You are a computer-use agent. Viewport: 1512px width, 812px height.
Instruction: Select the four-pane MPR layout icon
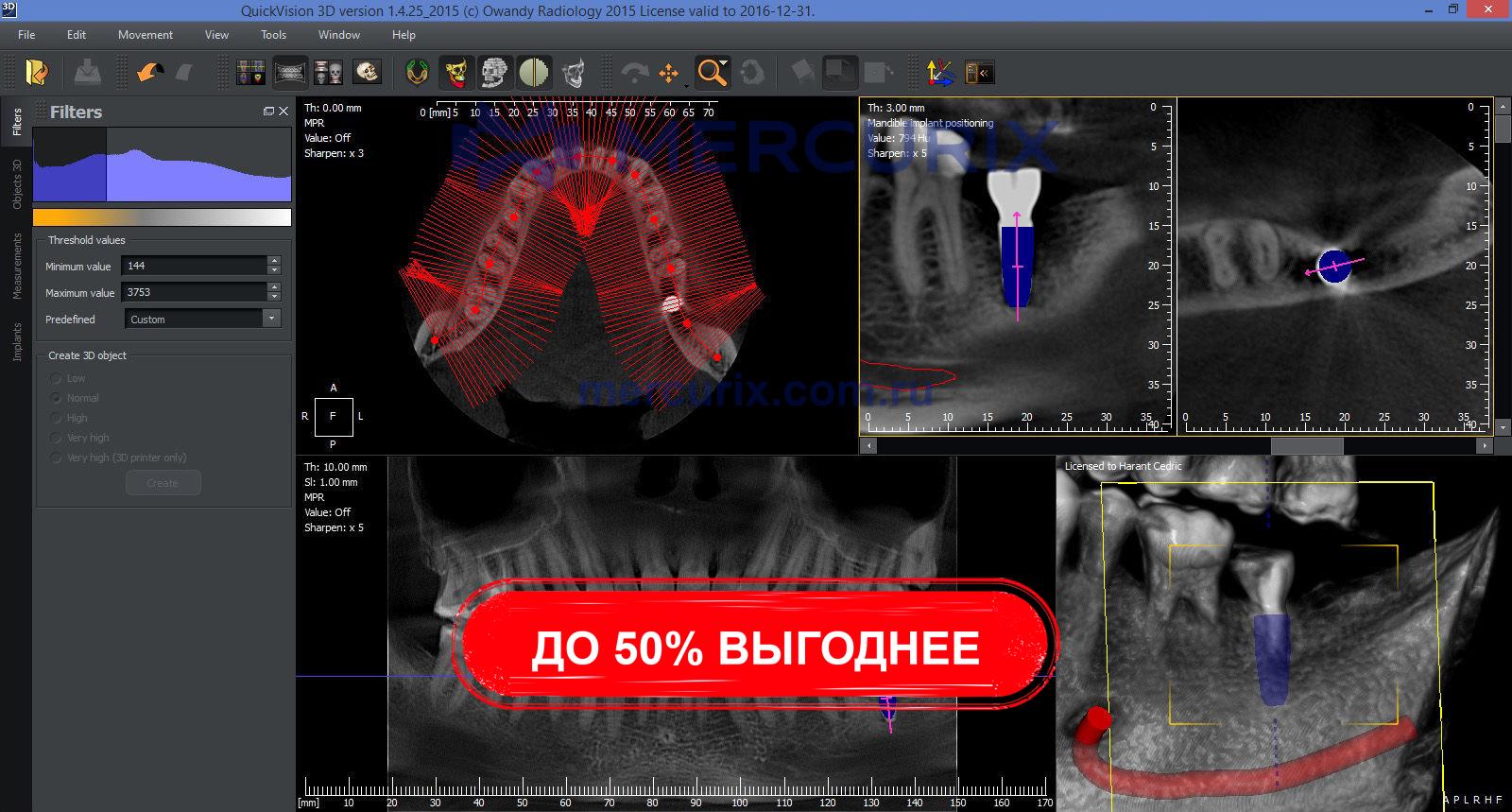250,72
